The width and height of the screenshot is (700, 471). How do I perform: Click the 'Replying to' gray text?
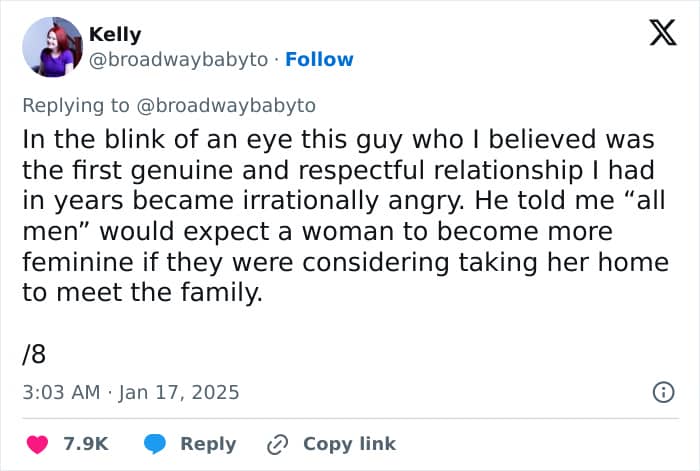click(76, 106)
